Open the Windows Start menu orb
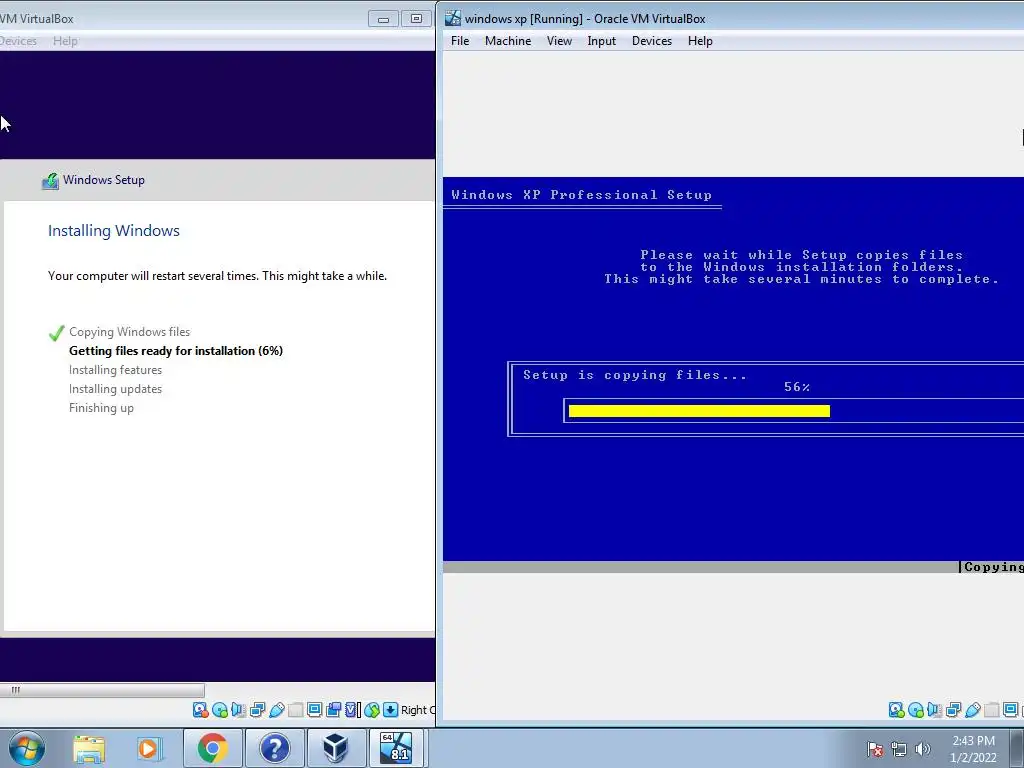The width and height of the screenshot is (1024, 768). point(26,748)
